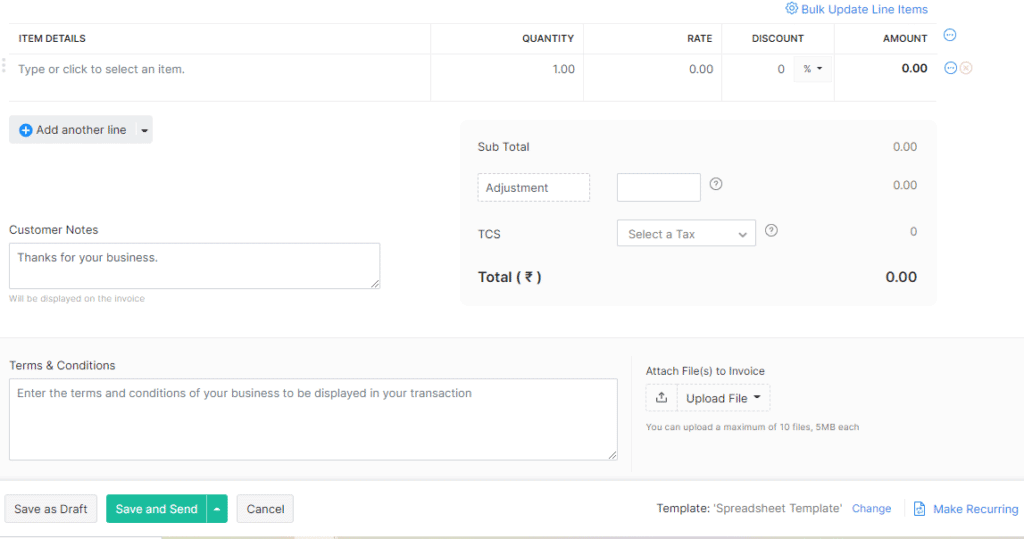
Task: Click Save as Draft button
Action: point(51,509)
